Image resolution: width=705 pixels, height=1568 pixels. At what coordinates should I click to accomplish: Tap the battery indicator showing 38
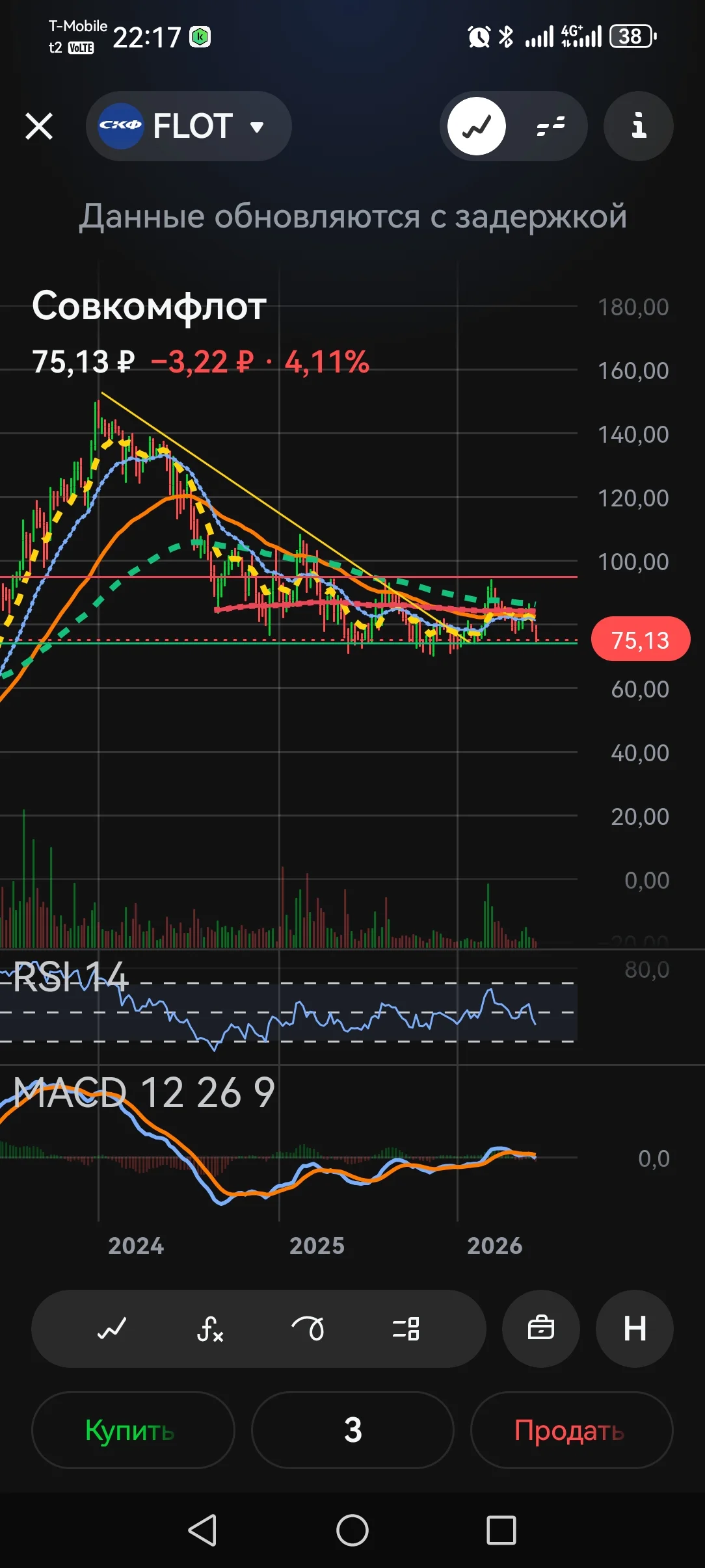point(633,36)
